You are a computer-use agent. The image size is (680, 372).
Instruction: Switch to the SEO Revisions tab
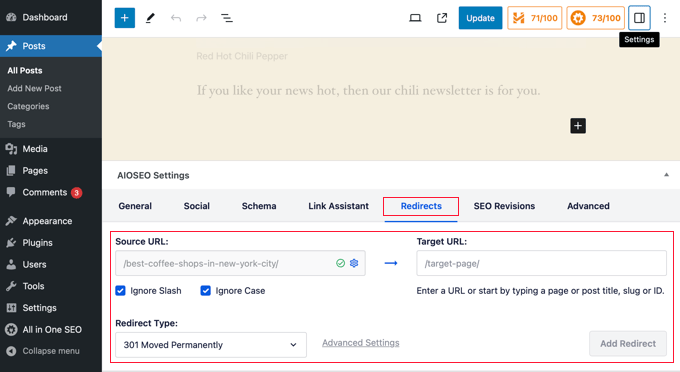point(504,206)
